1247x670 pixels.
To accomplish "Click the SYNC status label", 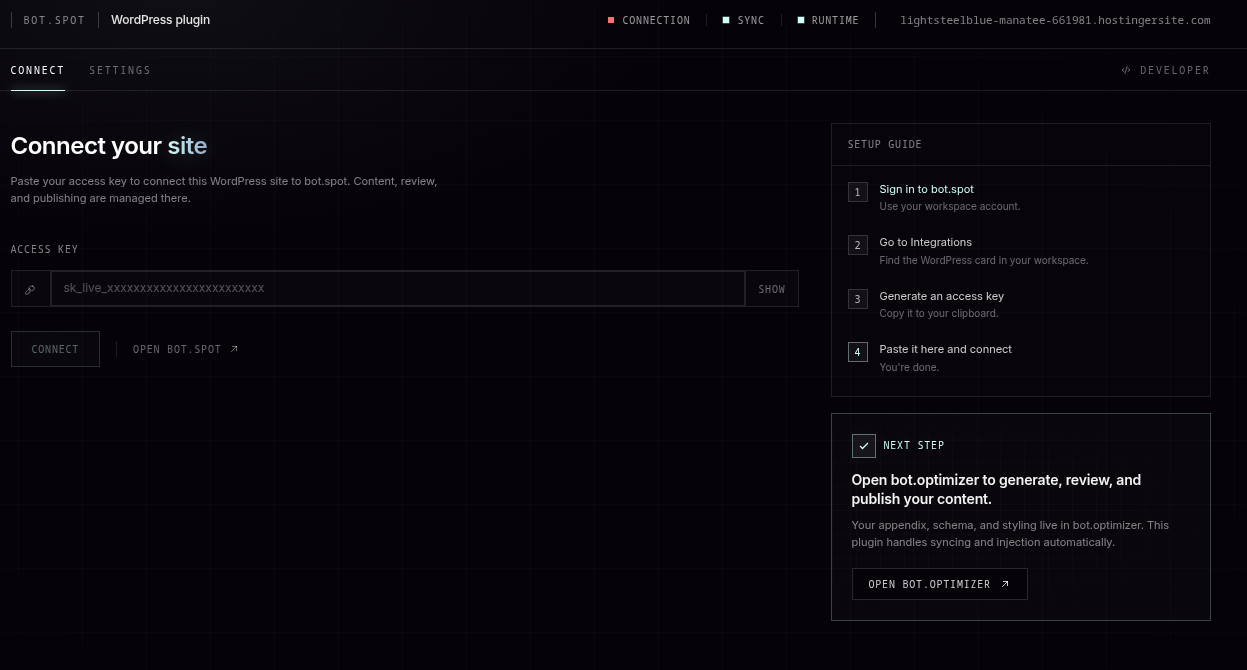I will (x=751, y=20).
